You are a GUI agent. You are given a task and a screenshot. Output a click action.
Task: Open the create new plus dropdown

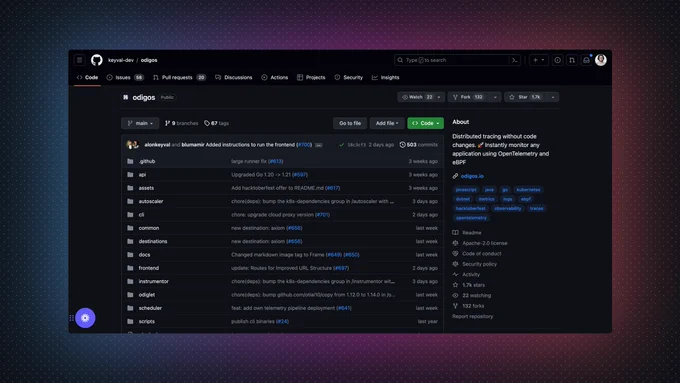pos(539,60)
